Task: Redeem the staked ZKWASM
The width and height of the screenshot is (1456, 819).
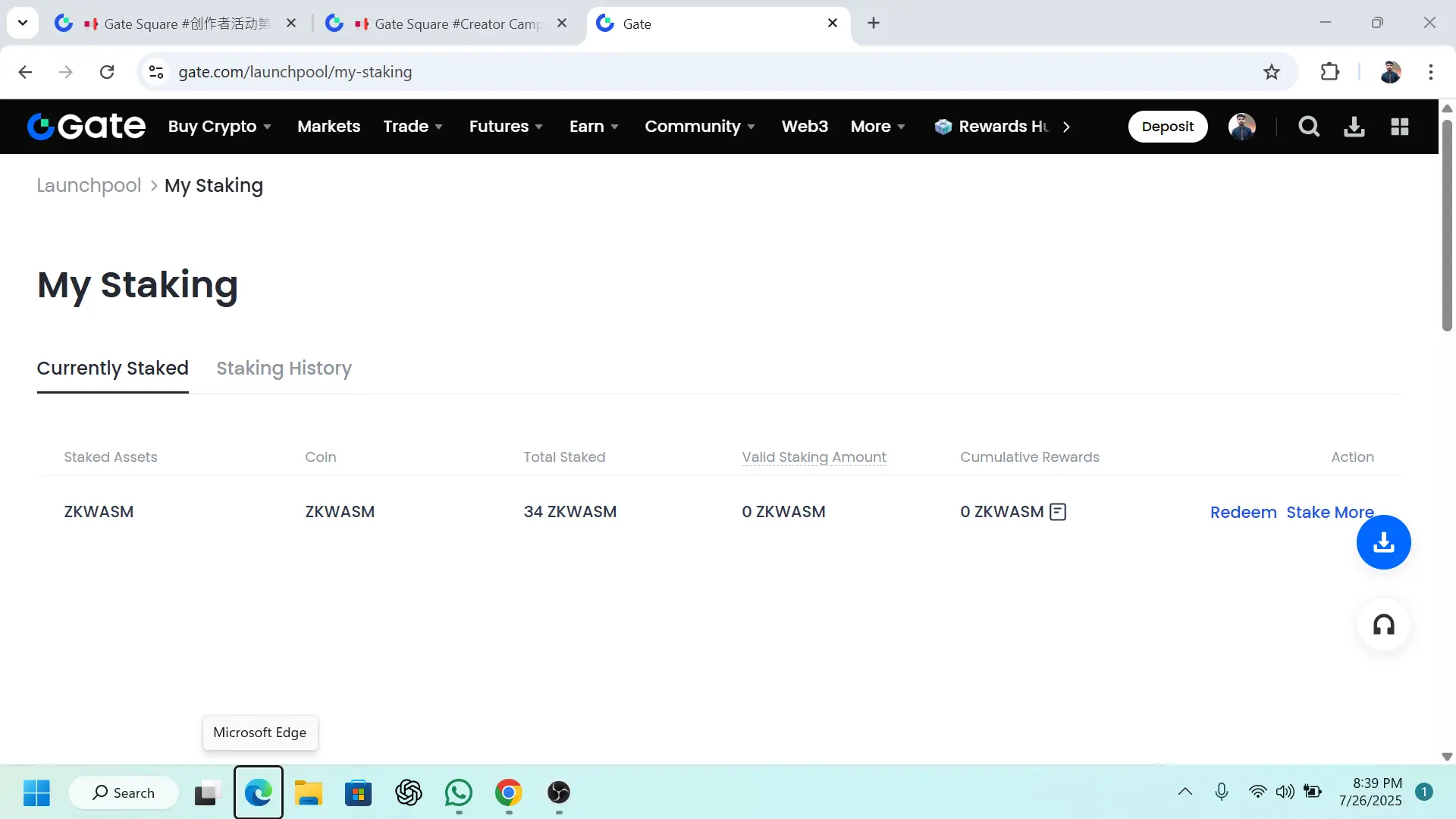Action: [x=1244, y=513]
